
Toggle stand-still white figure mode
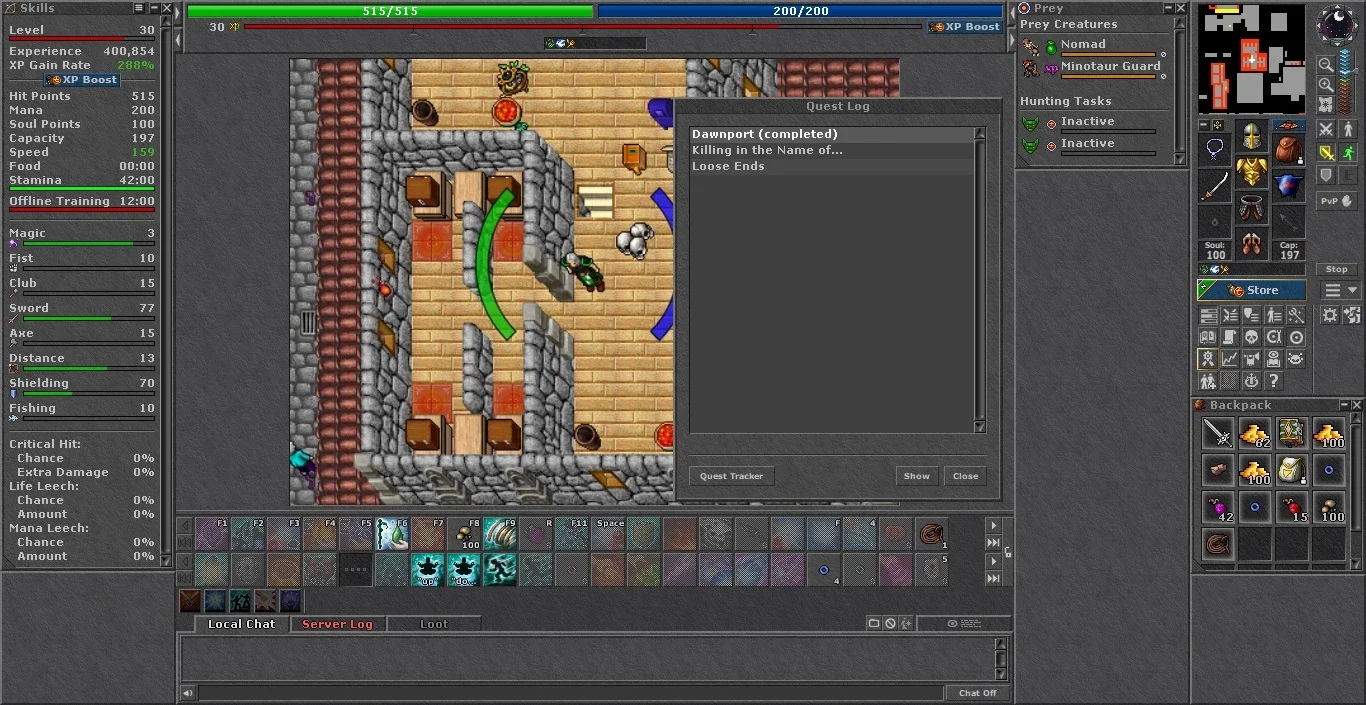1348,129
